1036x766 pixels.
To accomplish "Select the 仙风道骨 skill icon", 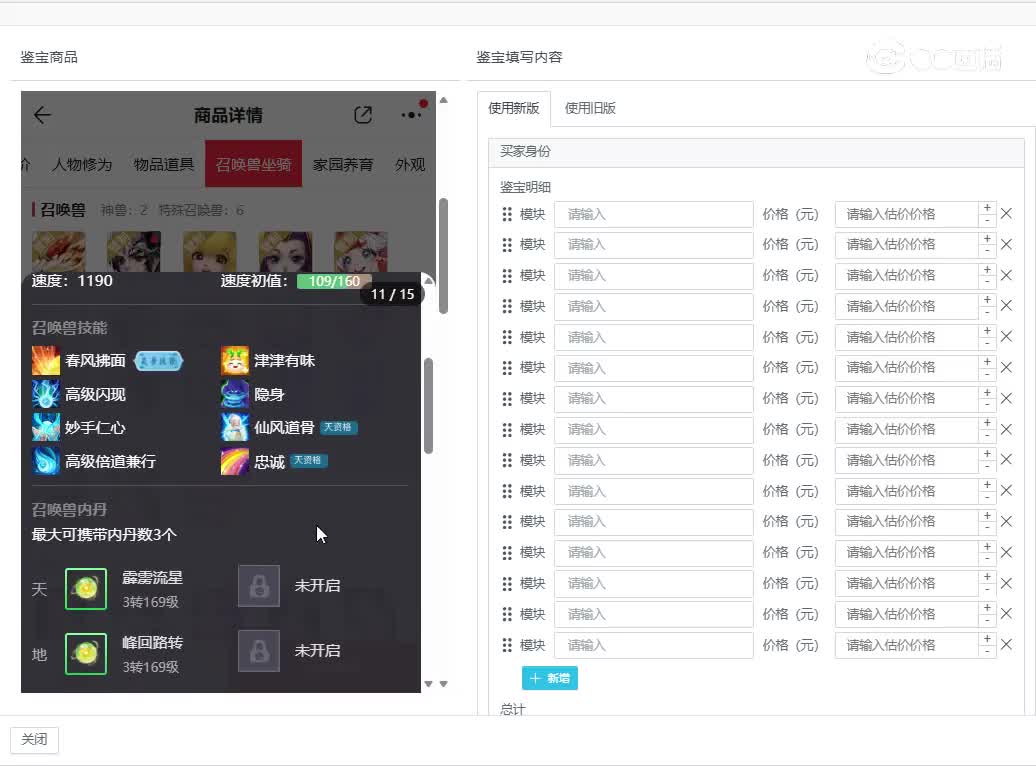I will click(235, 428).
